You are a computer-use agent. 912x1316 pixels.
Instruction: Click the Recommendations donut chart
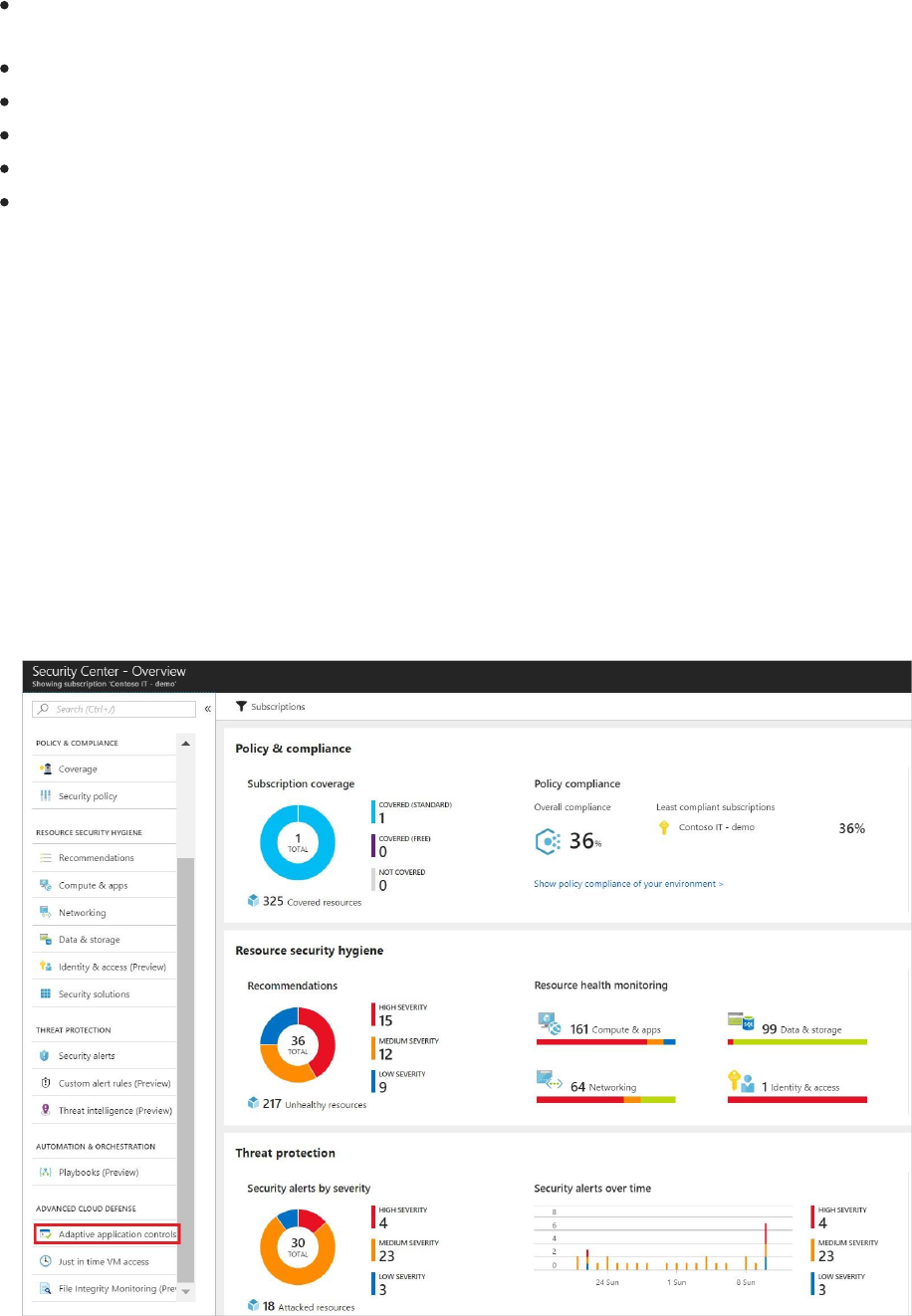point(298,1045)
